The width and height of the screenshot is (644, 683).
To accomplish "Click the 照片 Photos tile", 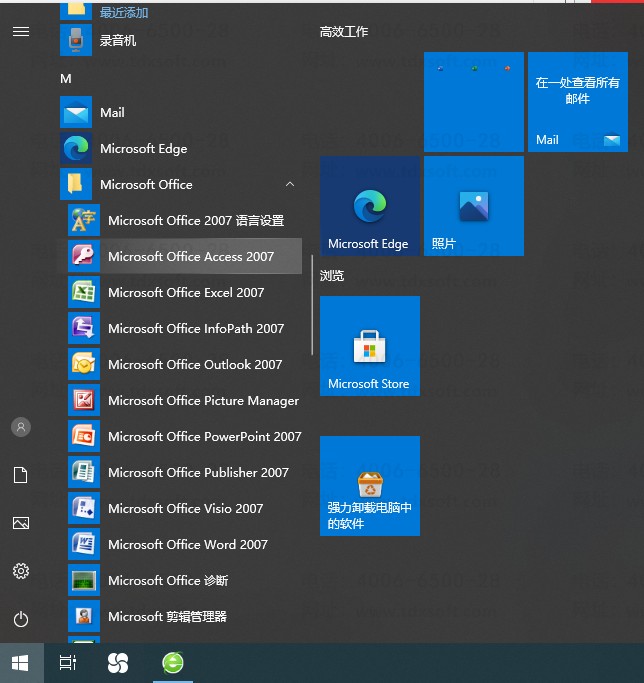I will point(473,206).
